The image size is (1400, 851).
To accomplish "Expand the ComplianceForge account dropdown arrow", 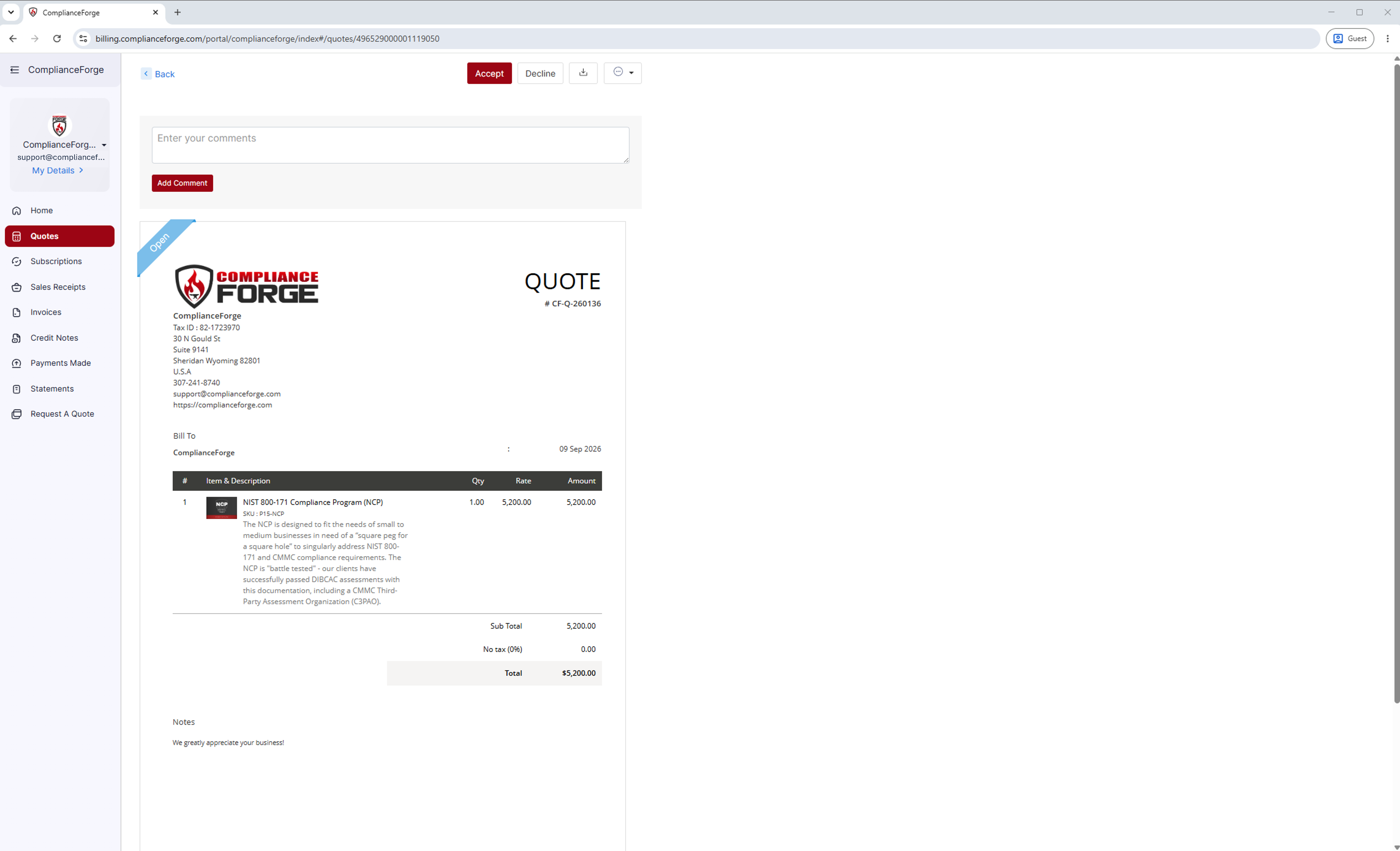I will coord(104,145).
